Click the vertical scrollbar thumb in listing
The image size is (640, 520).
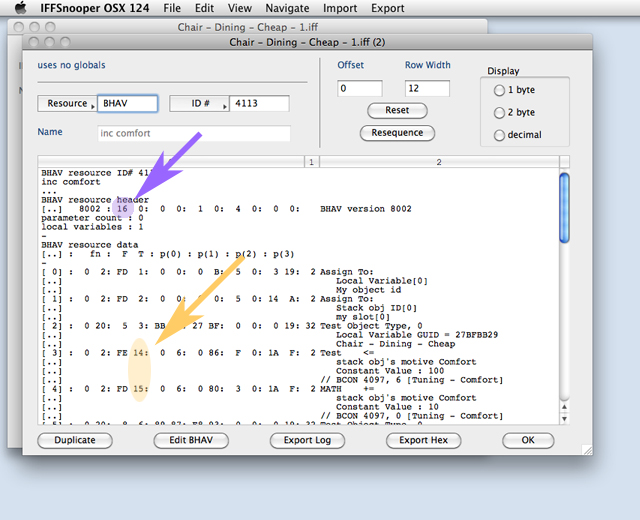point(564,208)
